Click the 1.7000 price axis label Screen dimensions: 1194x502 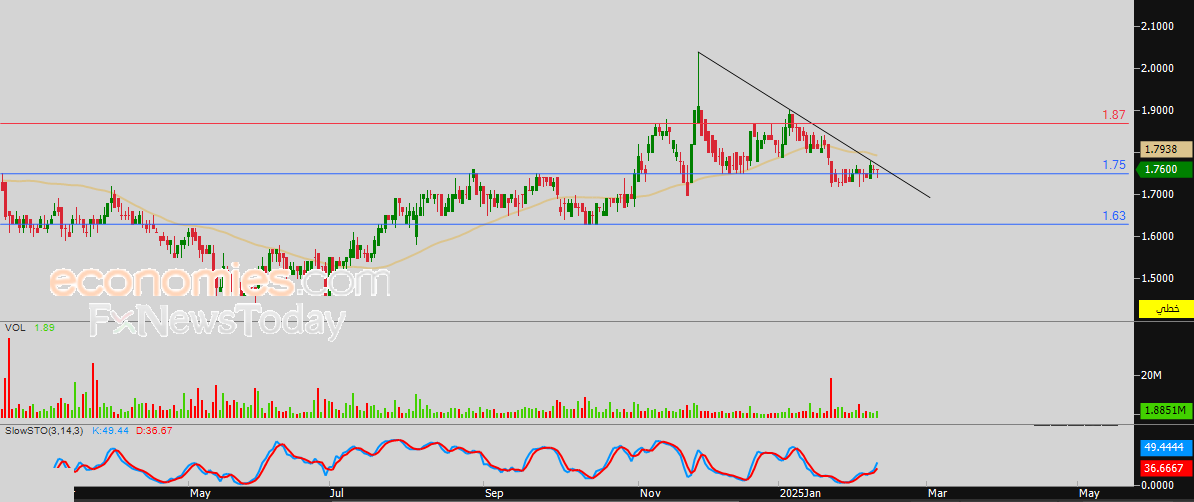pos(1157,195)
